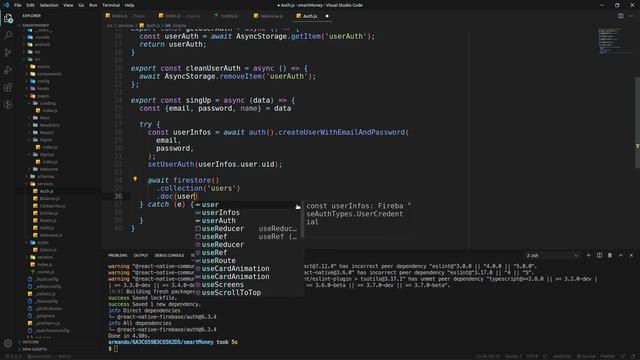
Task: Select the 'userInfos' suggestion
Action: coord(248,213)
